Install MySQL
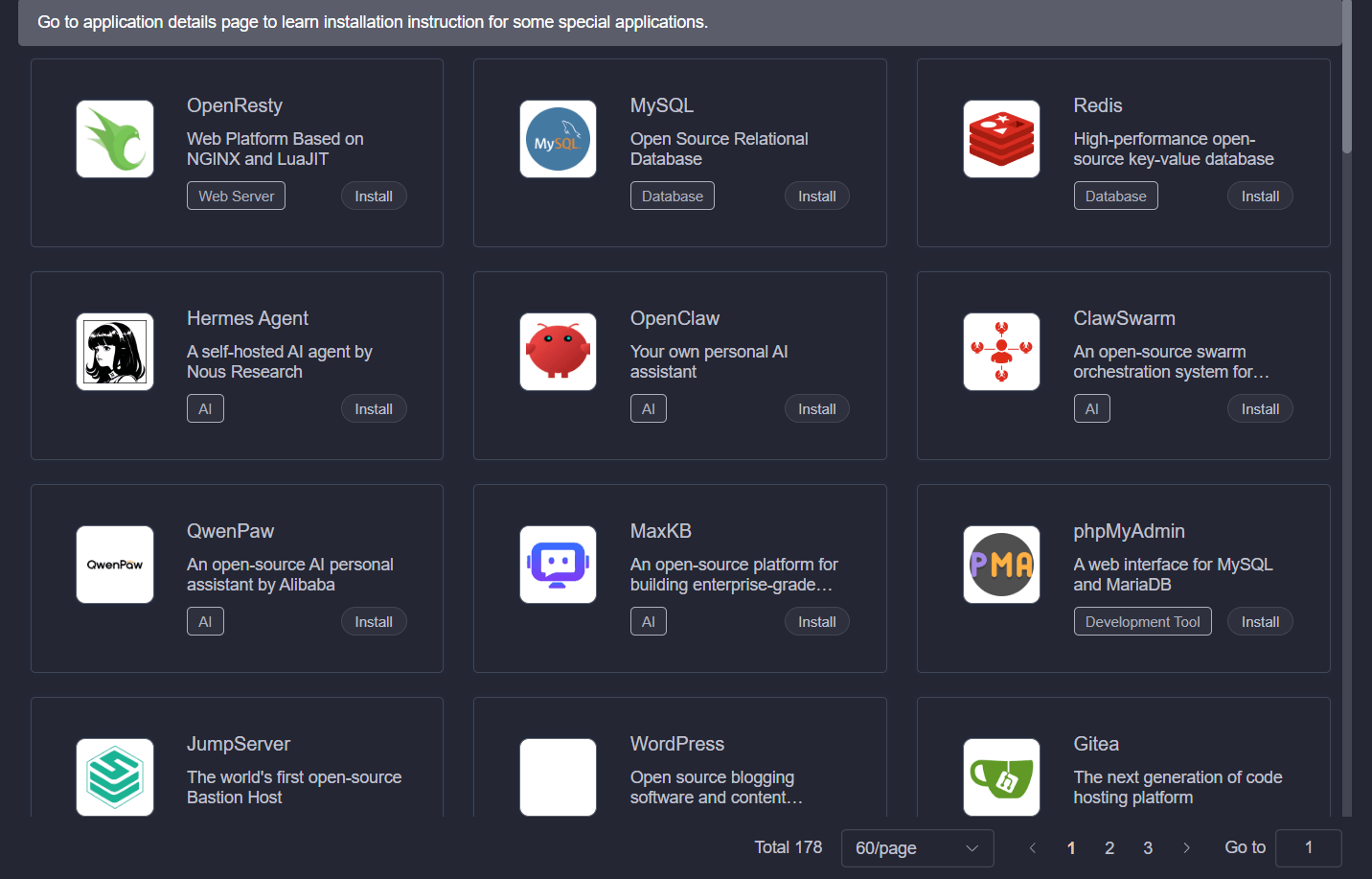Screen dimensions: 1372x879 coord(817,196)
